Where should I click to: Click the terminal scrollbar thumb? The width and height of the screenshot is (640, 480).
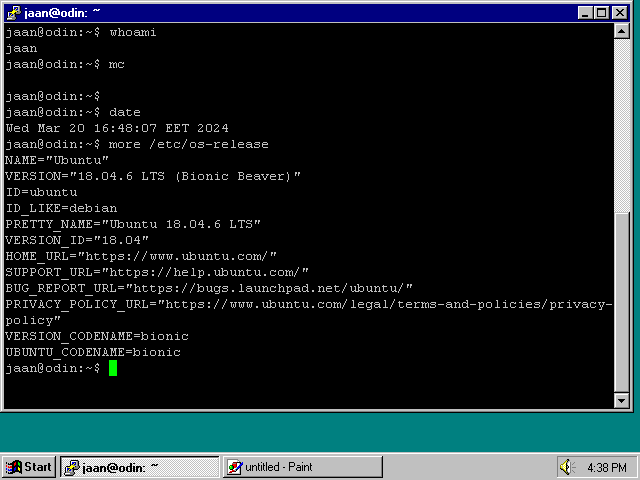[622, 300]
